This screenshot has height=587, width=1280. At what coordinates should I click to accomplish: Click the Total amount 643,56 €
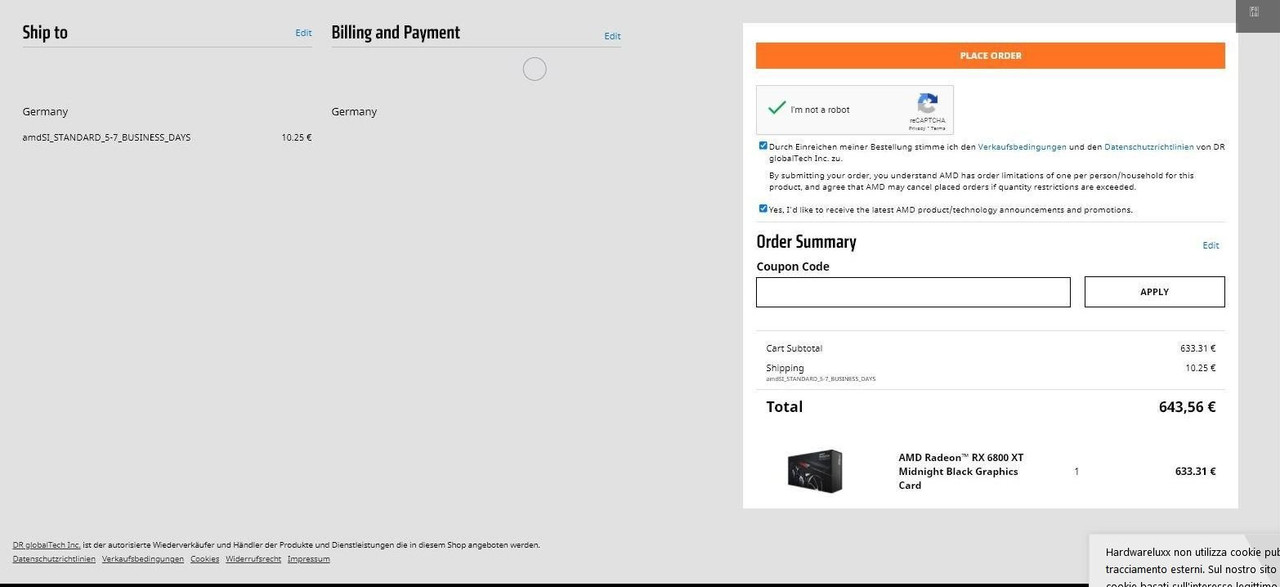[1187, 407]
